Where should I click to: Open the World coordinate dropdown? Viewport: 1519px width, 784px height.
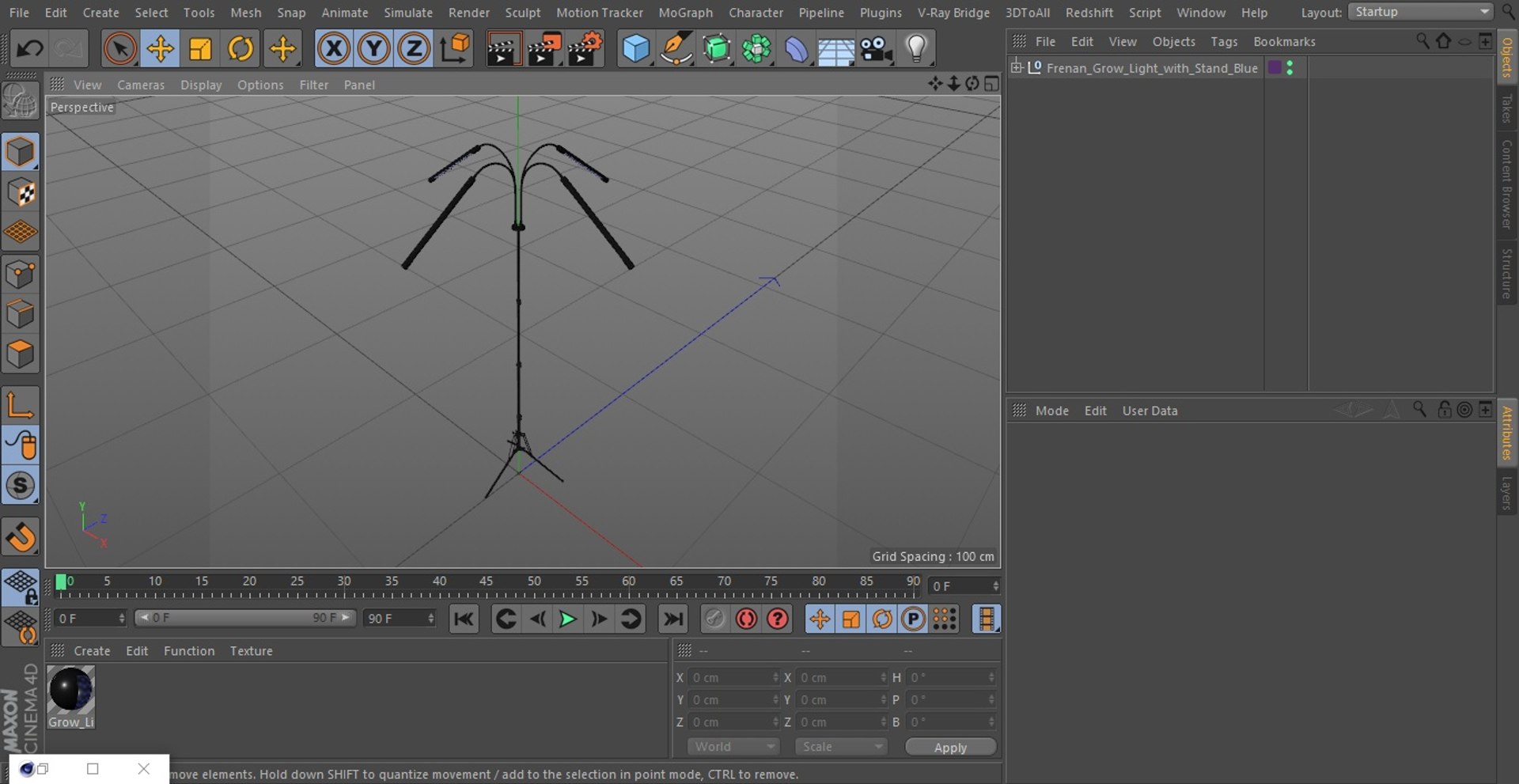pos(733,747)
